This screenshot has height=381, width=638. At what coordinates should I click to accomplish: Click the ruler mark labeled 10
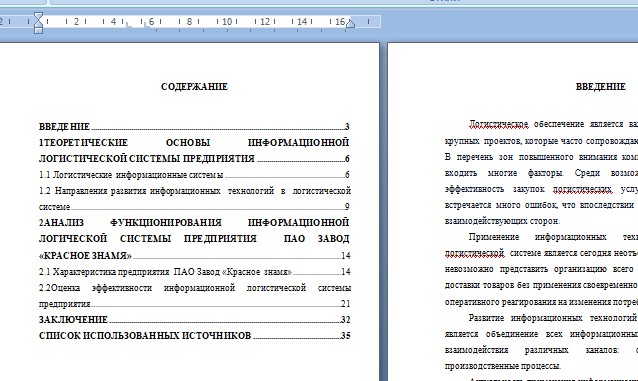tap(227, 22)
